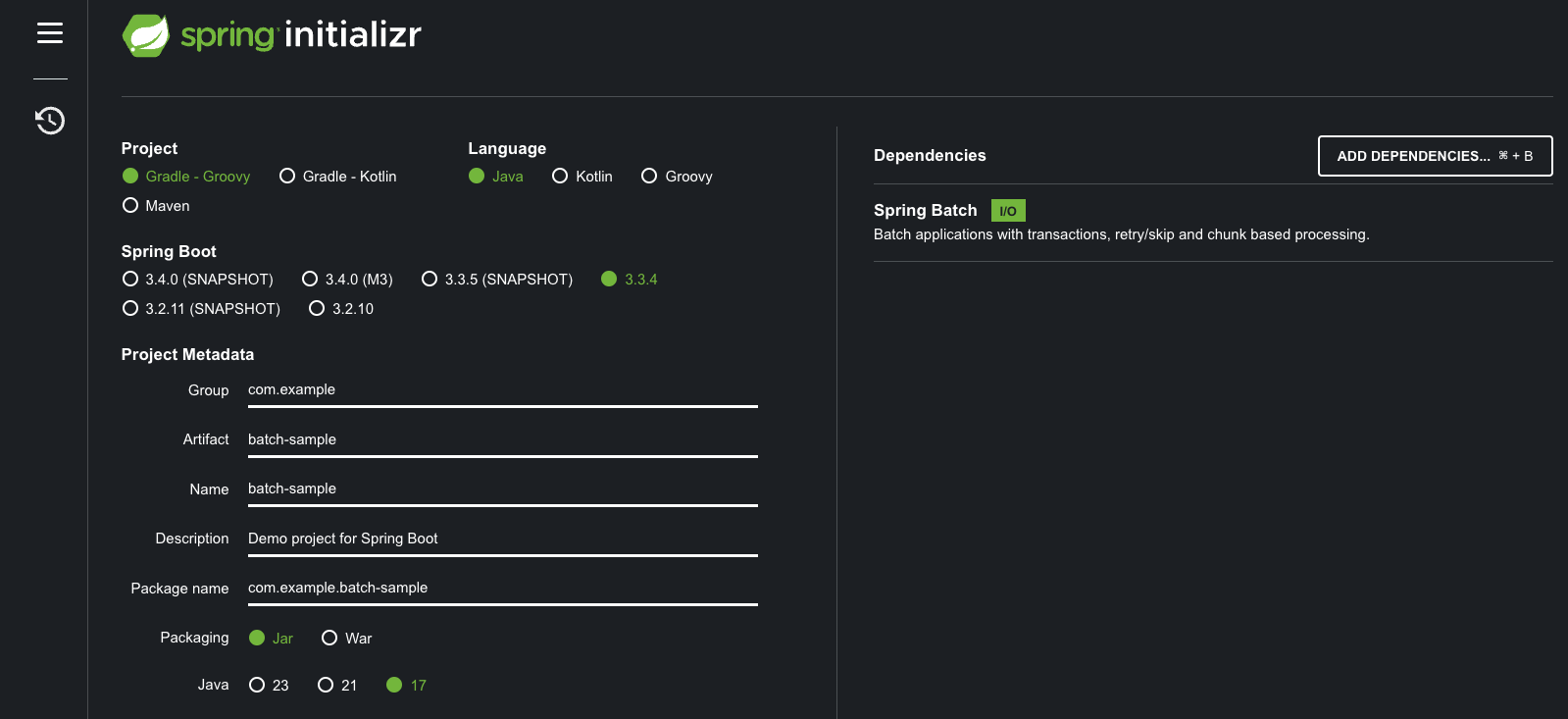The height and width of the screenshot is (719, 1568).
Task: Choose Kotlin as the language
Action: pyautogui.click(x=582, y=177)
